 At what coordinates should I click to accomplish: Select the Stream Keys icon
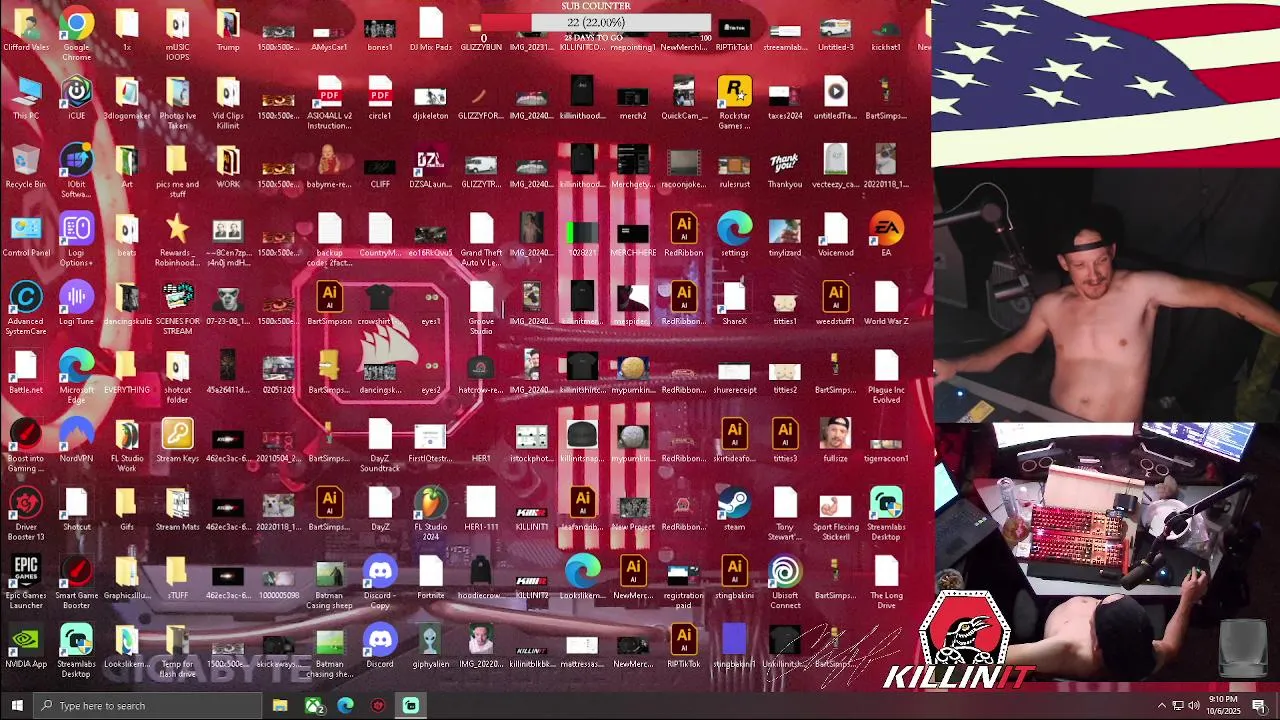[x=177, y=435]
